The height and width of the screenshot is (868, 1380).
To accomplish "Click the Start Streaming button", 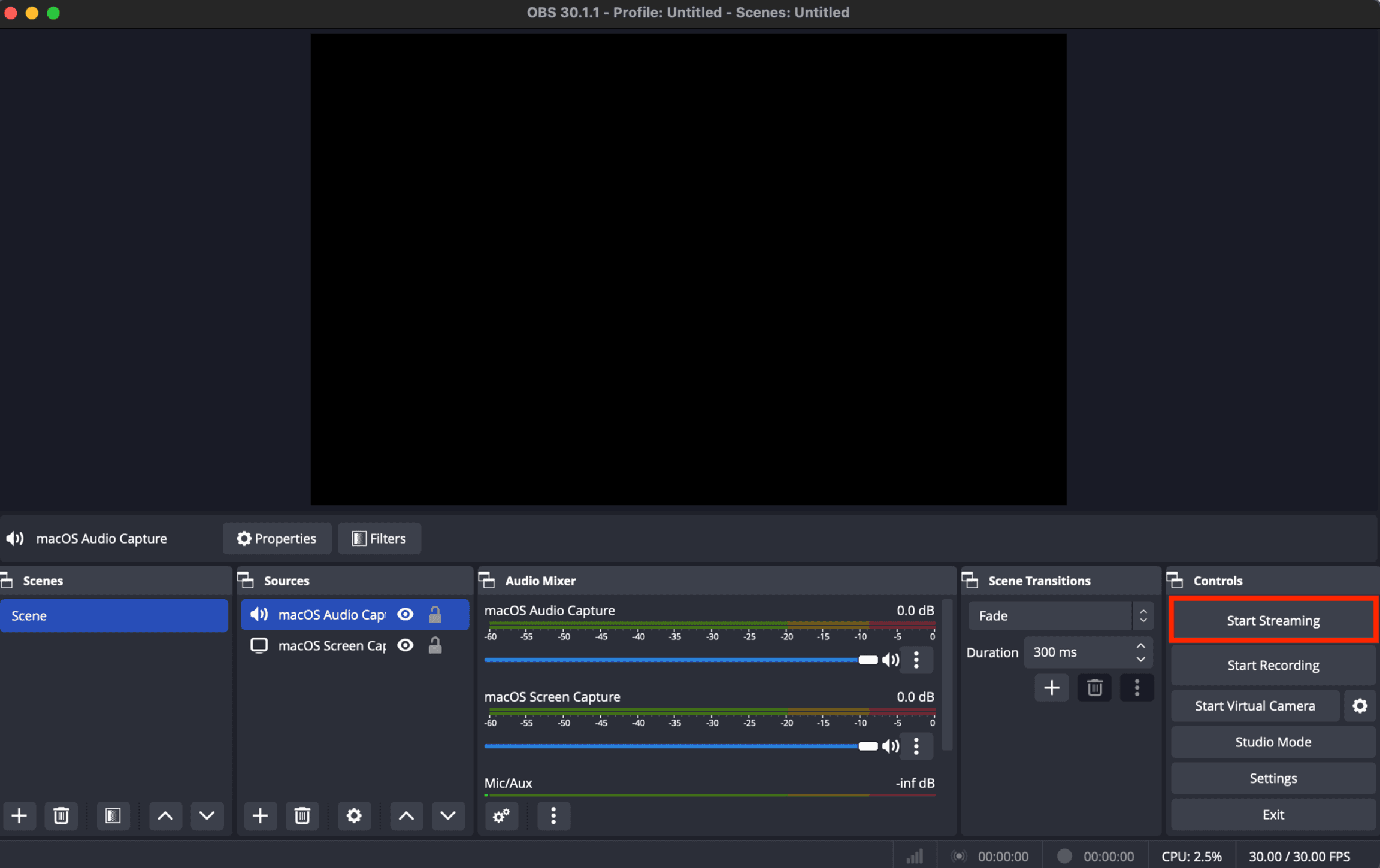I will coord(1273,620).
